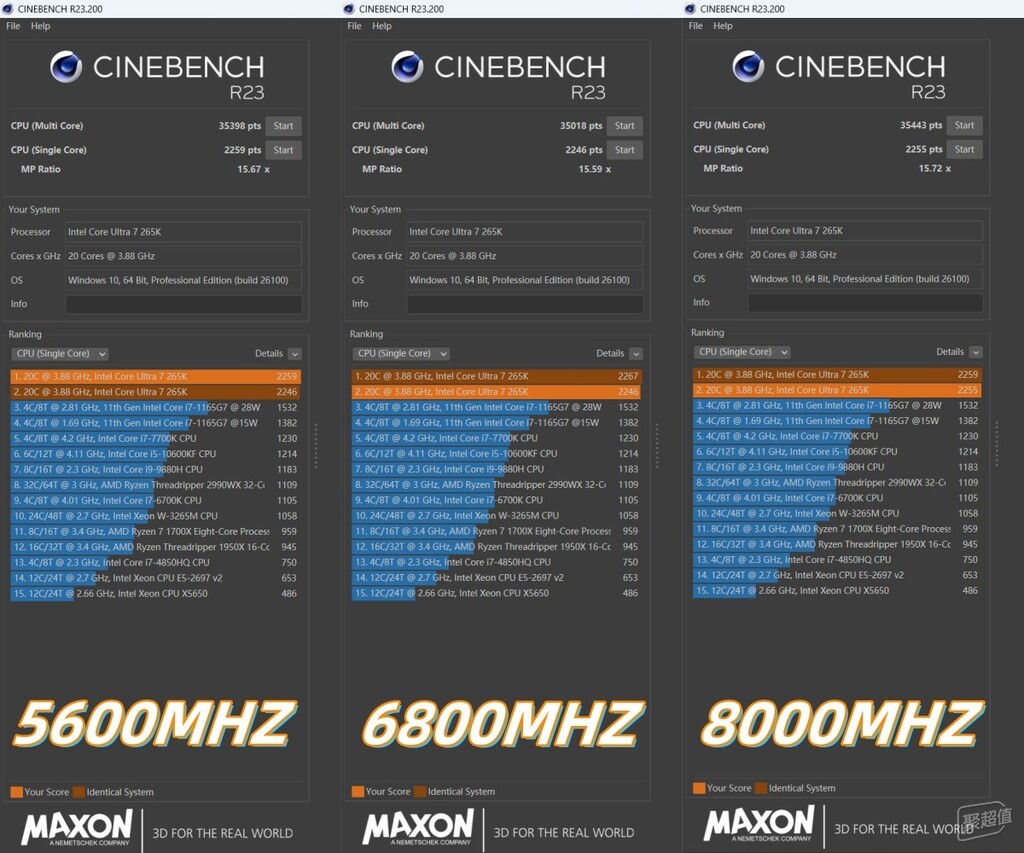Start the Single Core test beside 2255 pts
The width and height of the screenshot is (1024, 853).
(x=965, y=150)
